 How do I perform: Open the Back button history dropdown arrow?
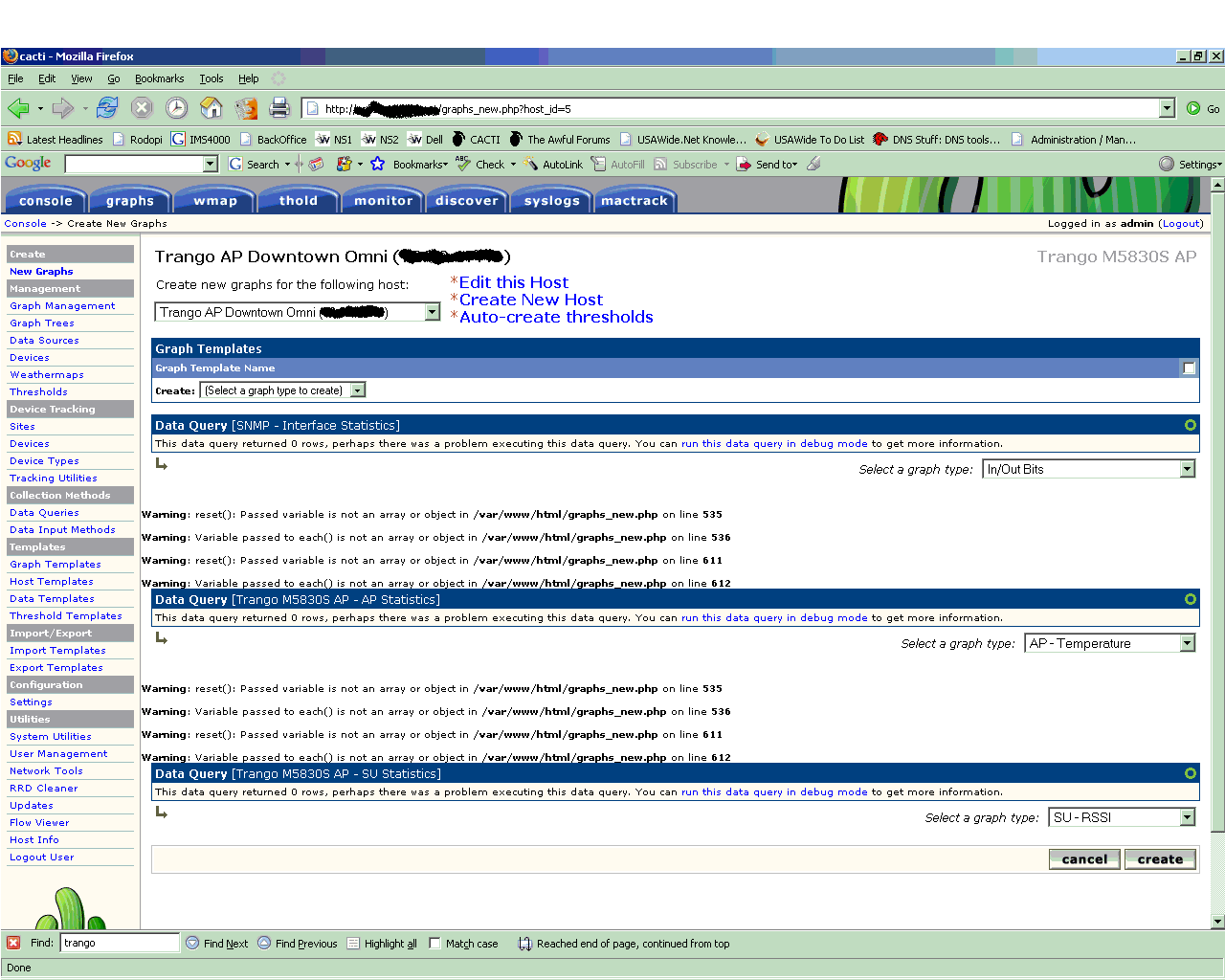[40, 108]
